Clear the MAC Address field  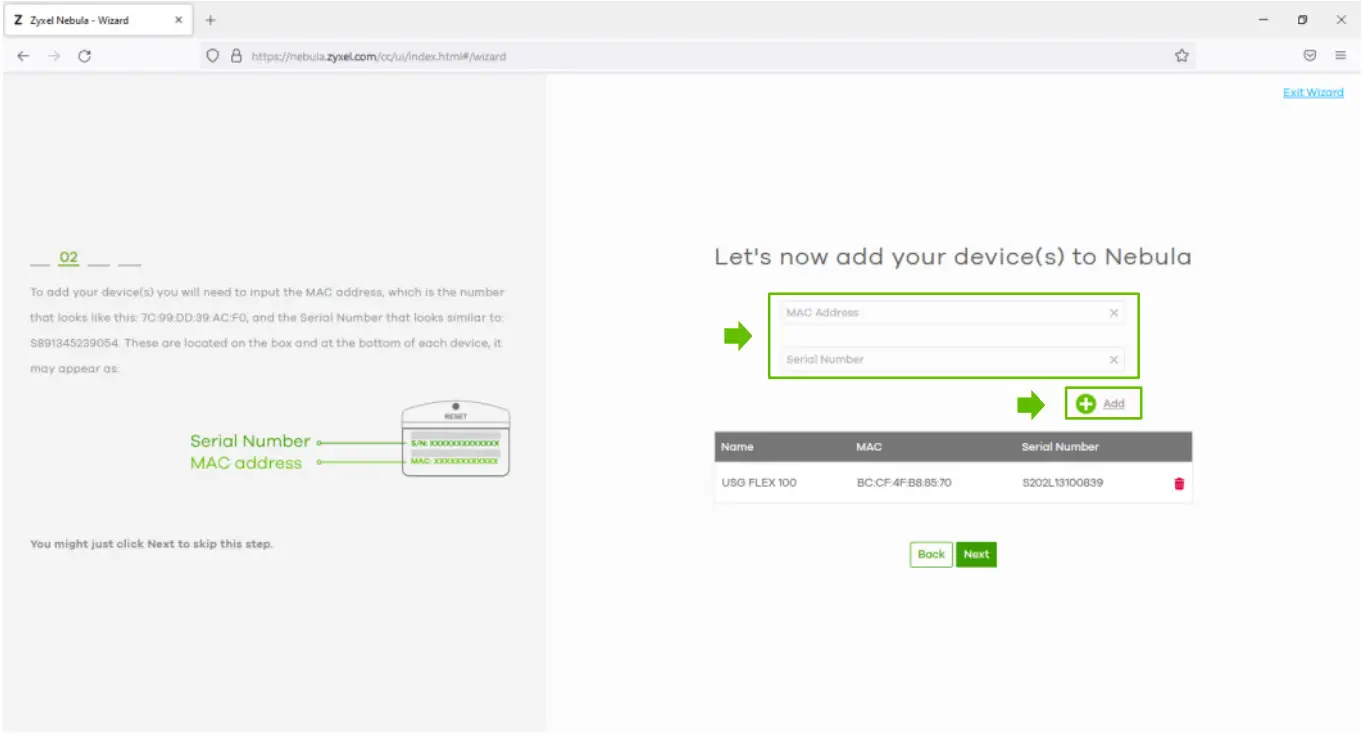coord(1113,312)
